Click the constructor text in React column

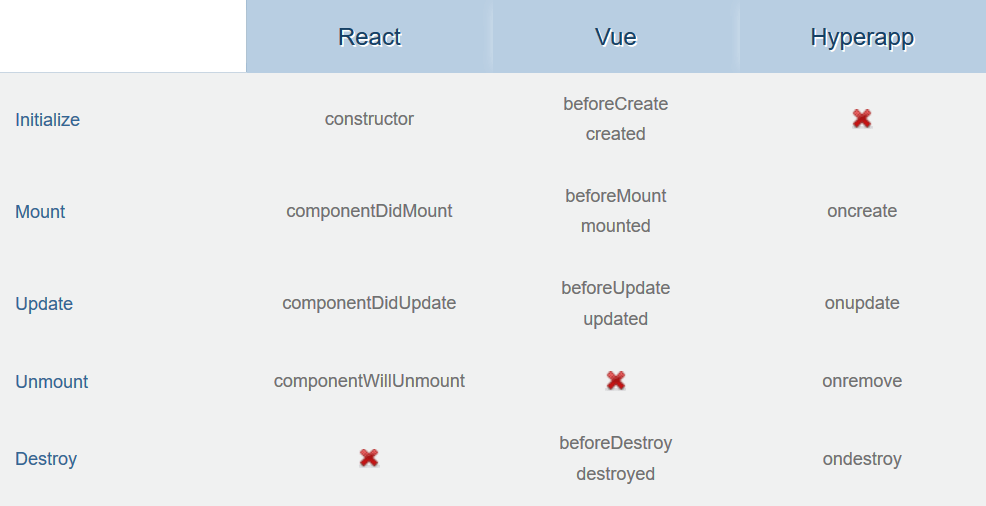(369, 119)
